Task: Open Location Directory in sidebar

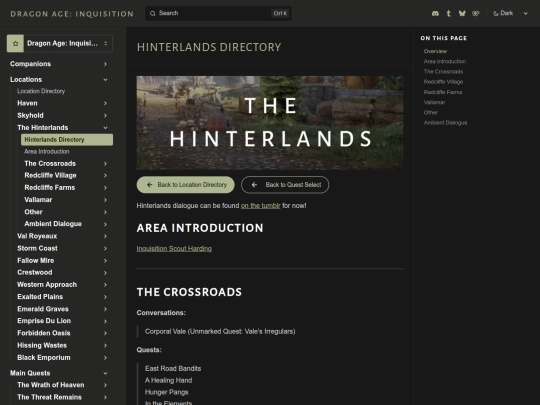Action: (x=41, y=91)
